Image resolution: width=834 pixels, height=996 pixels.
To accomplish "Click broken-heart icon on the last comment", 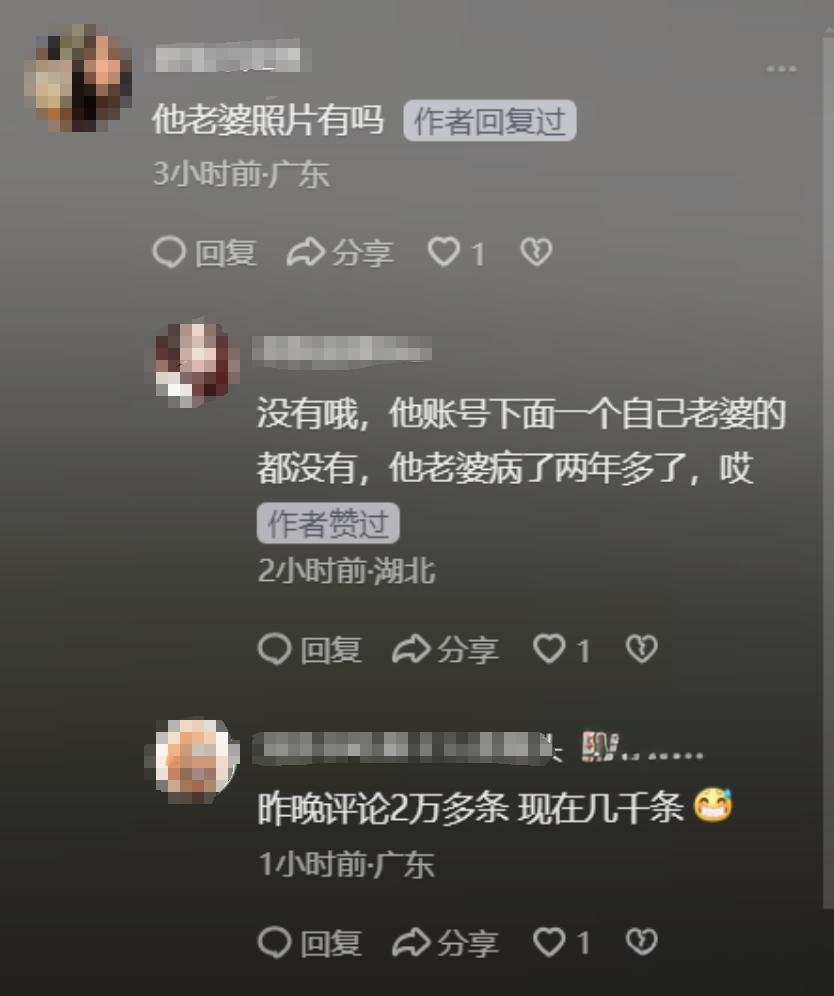I will [x=642, y=942].
